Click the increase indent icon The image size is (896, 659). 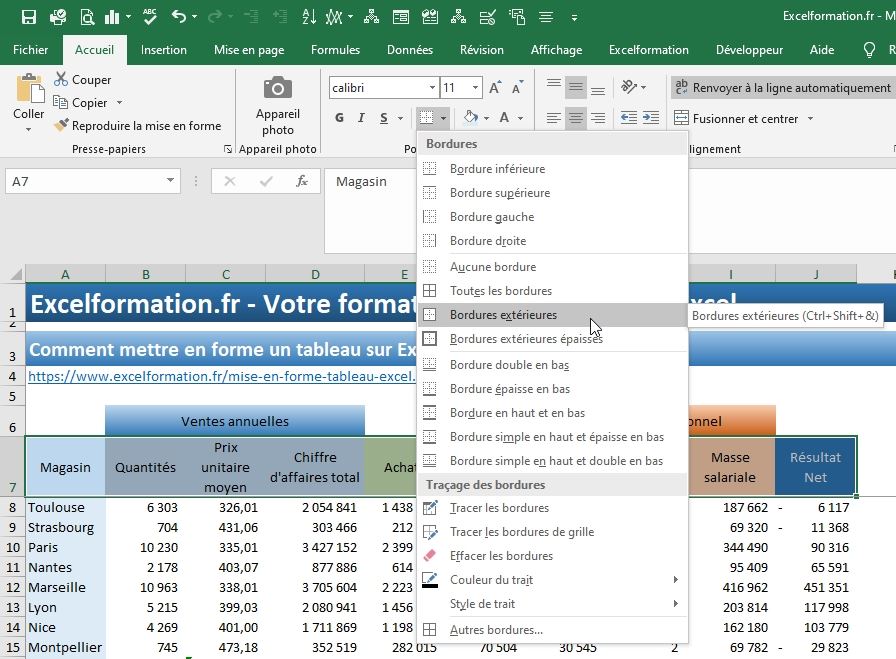tap(651, 118)
